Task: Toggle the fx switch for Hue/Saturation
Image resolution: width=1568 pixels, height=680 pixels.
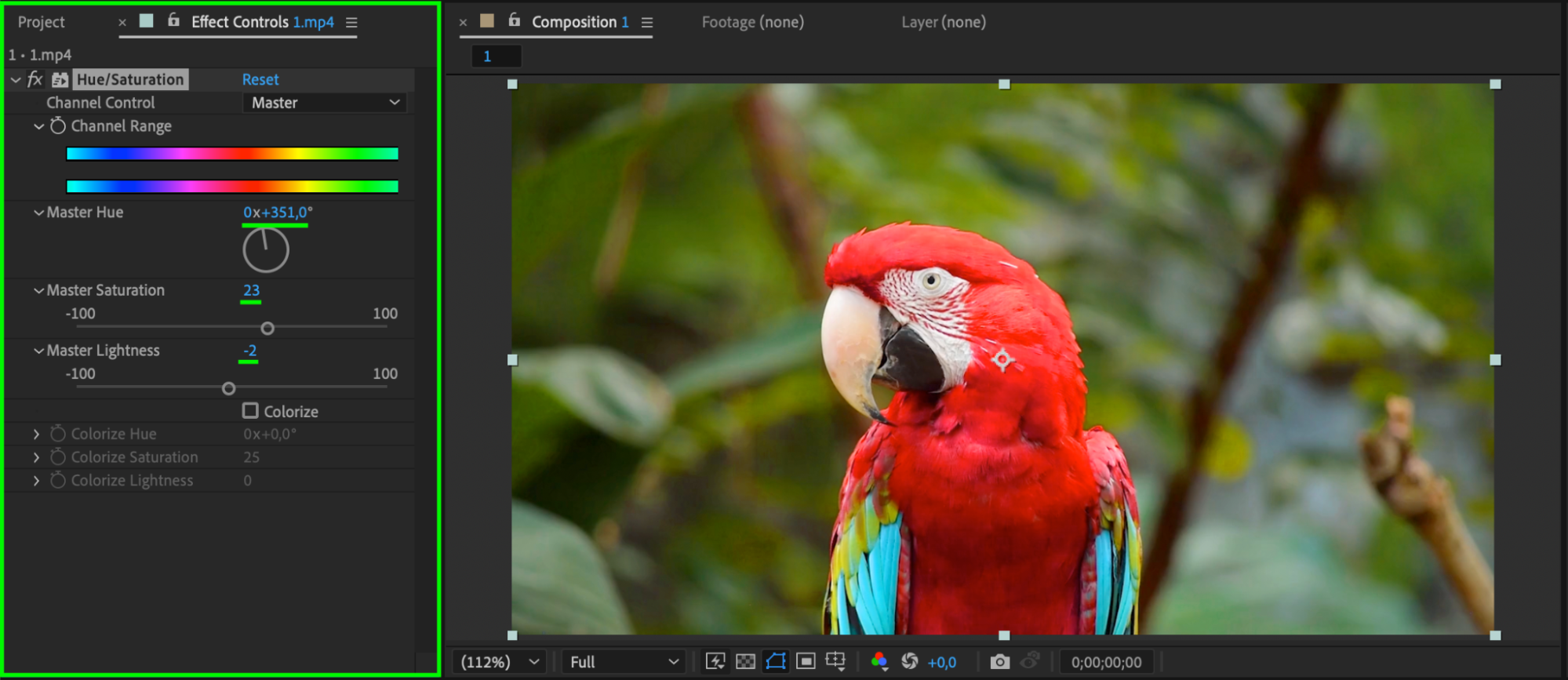Action: pos(35,79)
